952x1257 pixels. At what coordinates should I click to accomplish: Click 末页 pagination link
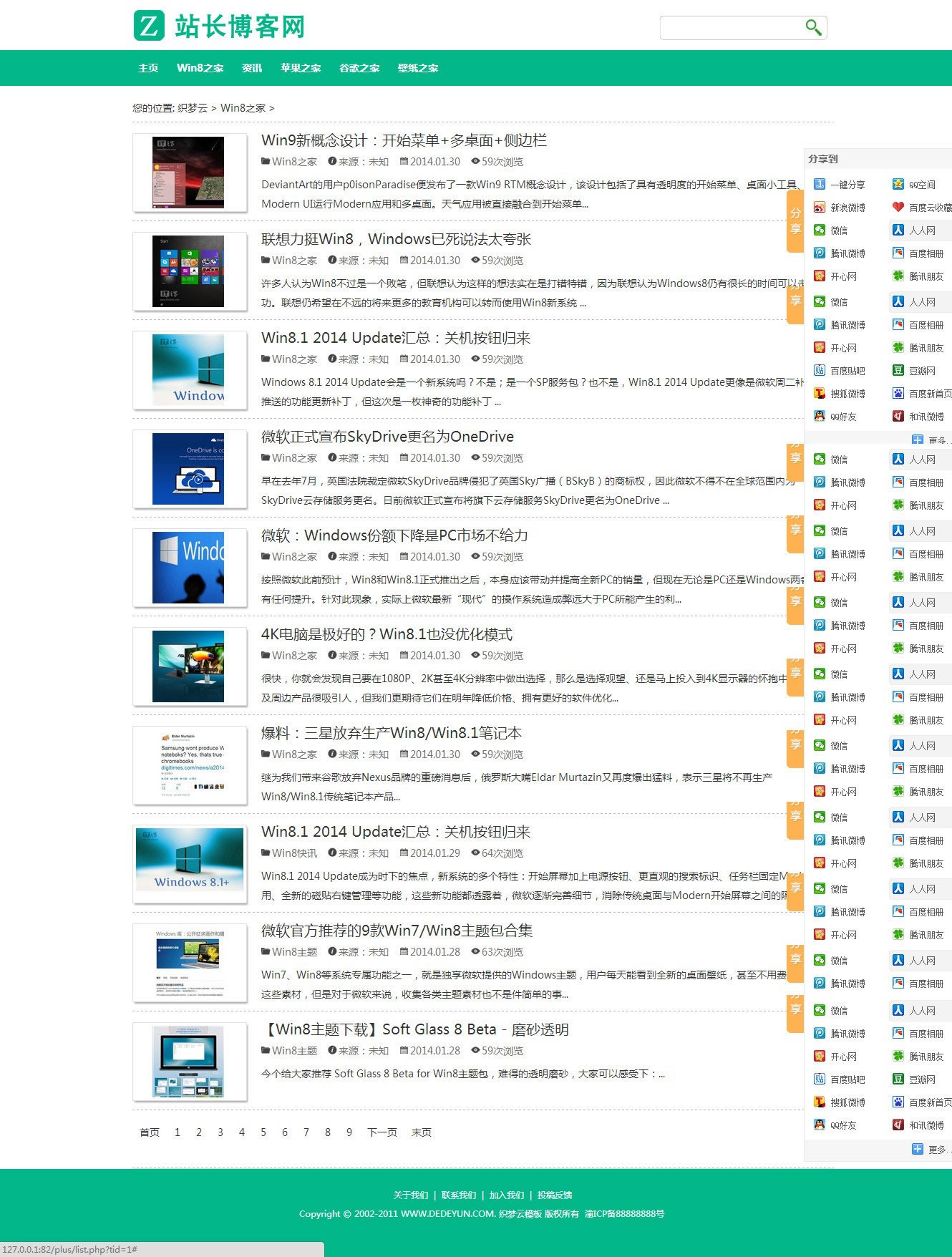pyautogui.click(x=422, y=1132)
